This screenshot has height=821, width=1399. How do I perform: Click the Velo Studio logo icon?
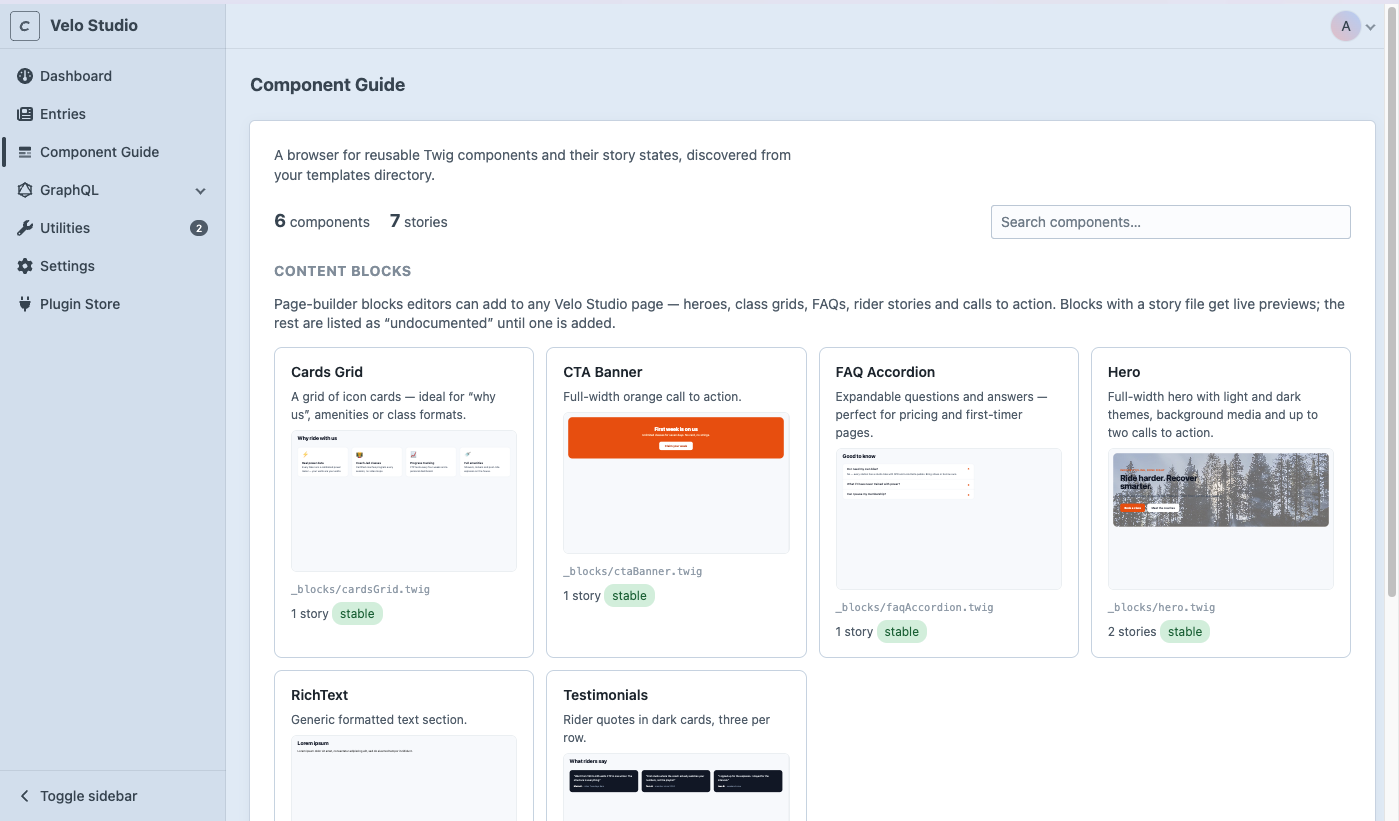point(25,26)
